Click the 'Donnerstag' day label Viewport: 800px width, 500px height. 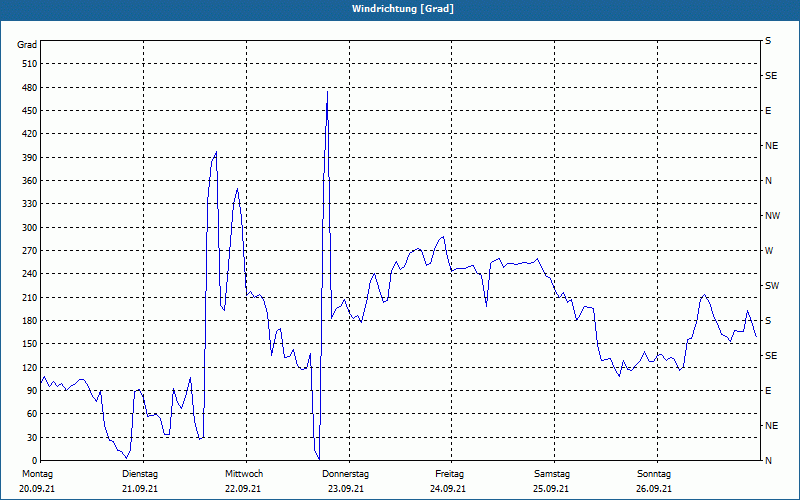(x=345, y=474)
